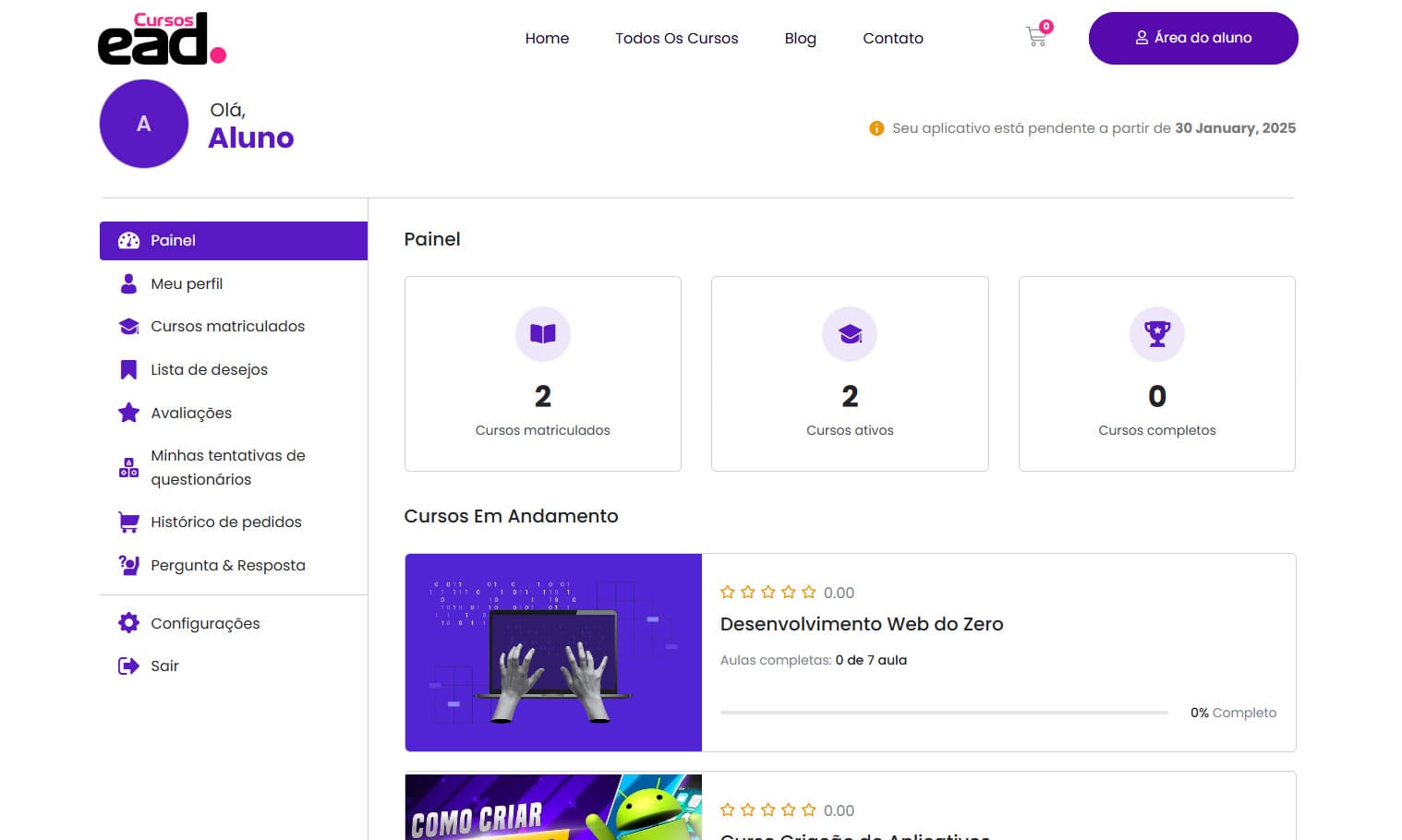Click the shopping cart icon in header

(x=1036, y=37)
